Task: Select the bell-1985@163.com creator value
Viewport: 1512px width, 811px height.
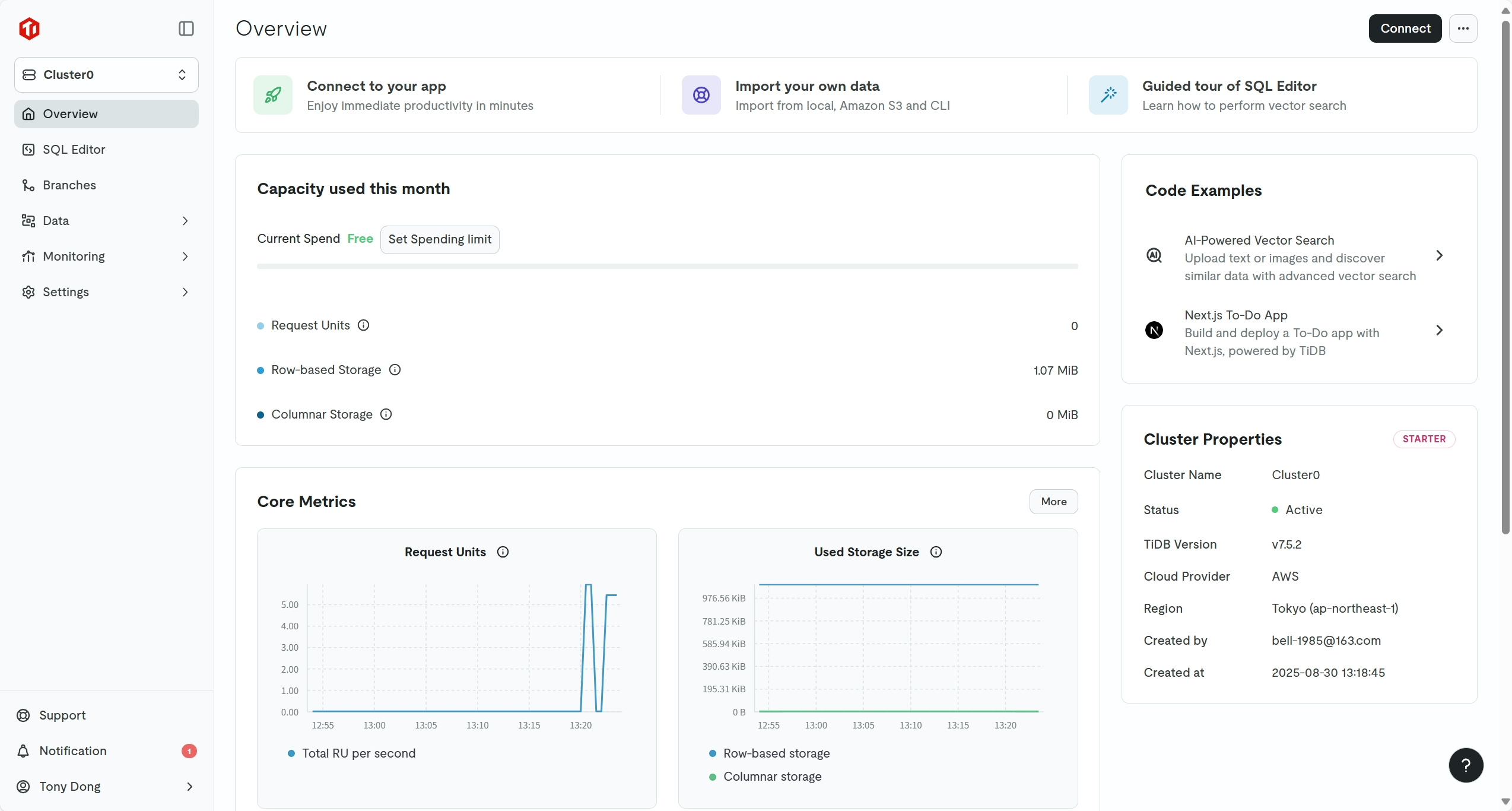Action: pyautogui.click(x=1326, y=641)
